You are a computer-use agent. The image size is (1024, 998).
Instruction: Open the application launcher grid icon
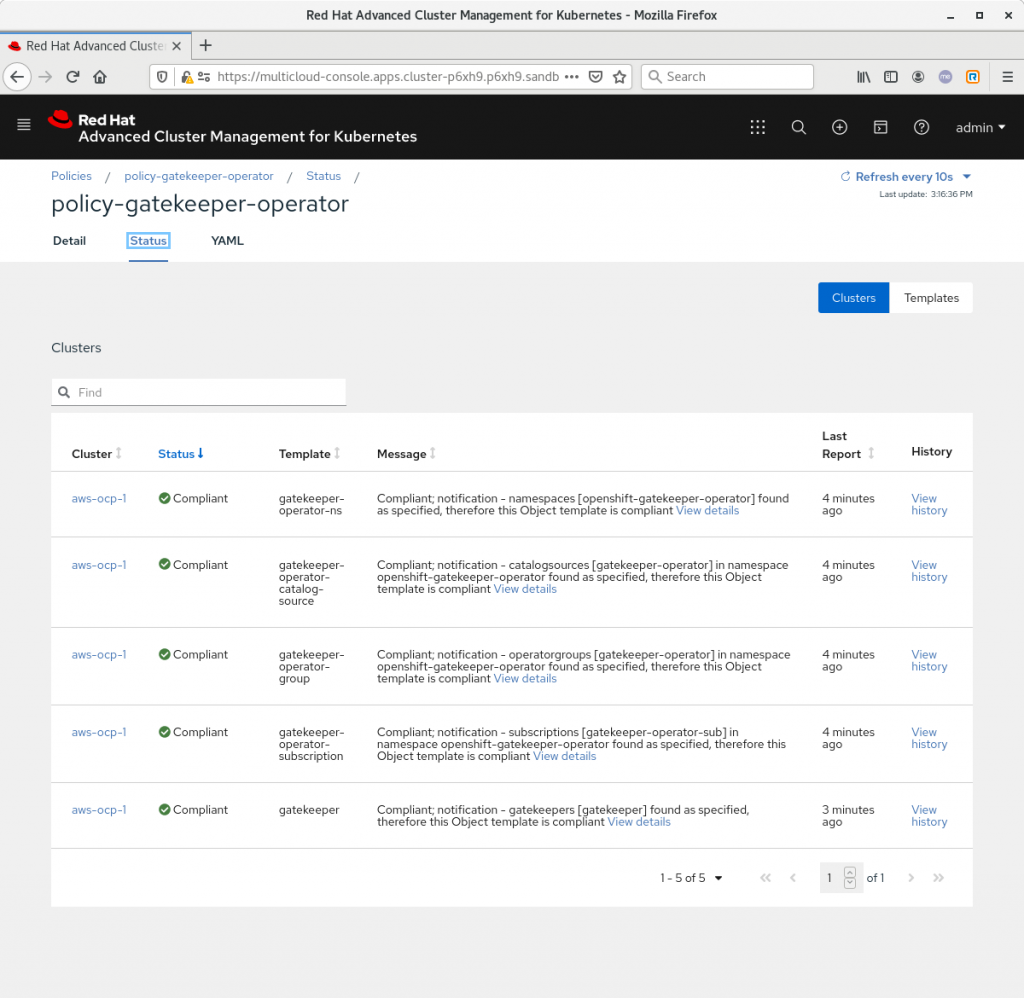coord(757,127)
